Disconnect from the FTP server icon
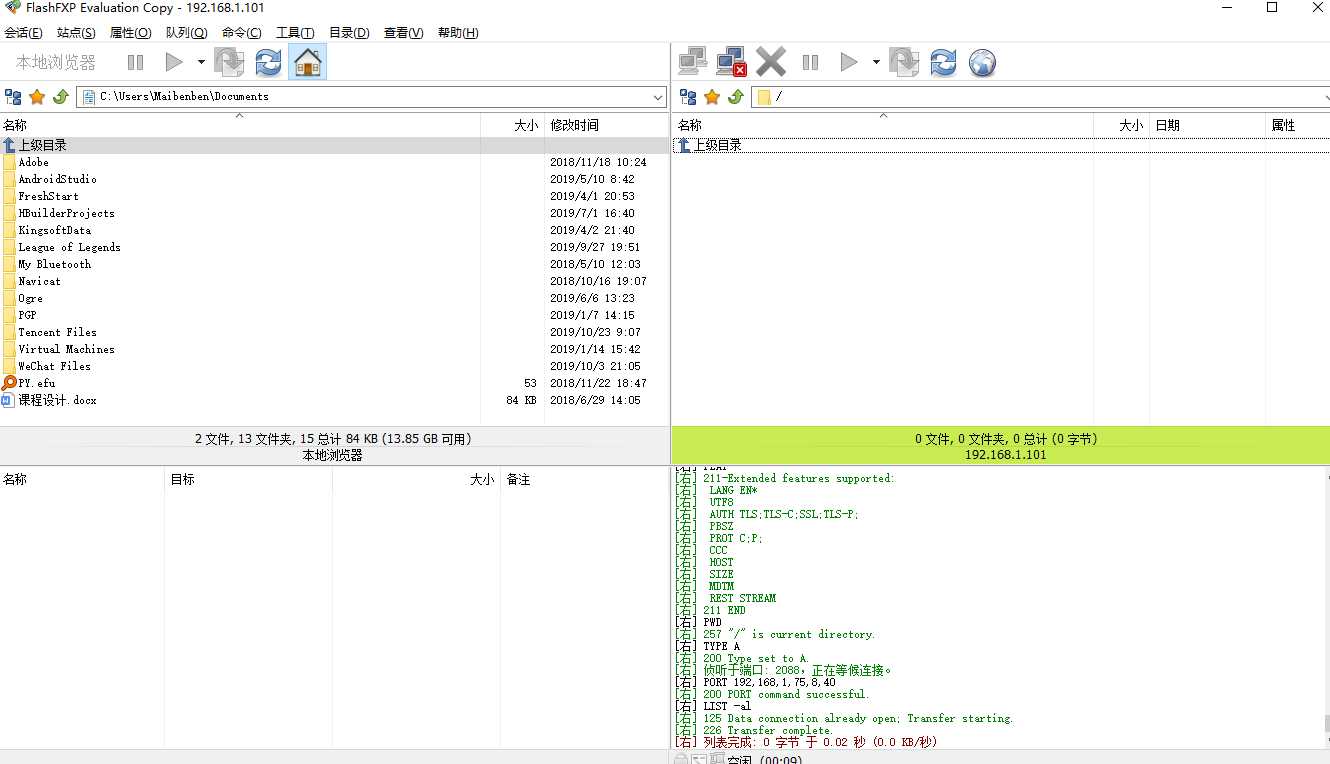The height and width of the screenshot is (764, 1330). point(732,62)
